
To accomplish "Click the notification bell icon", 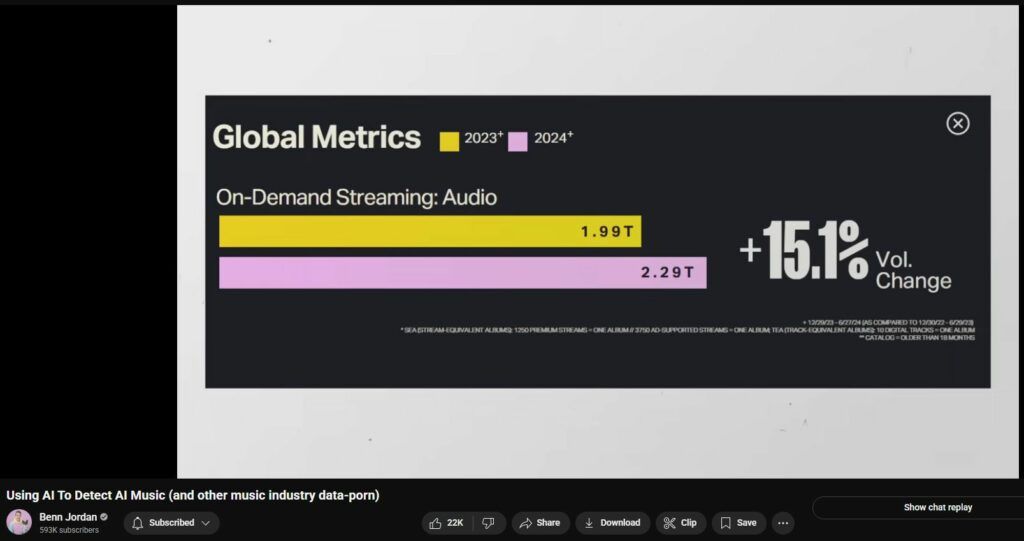I will pyautogui.click(x=138, y=523).
